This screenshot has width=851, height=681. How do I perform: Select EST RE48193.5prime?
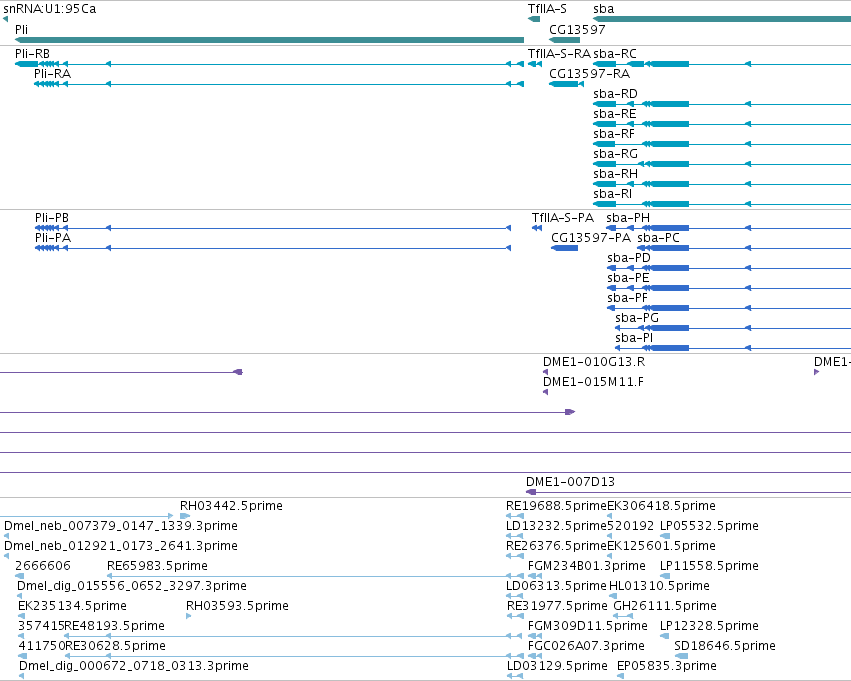294,636
